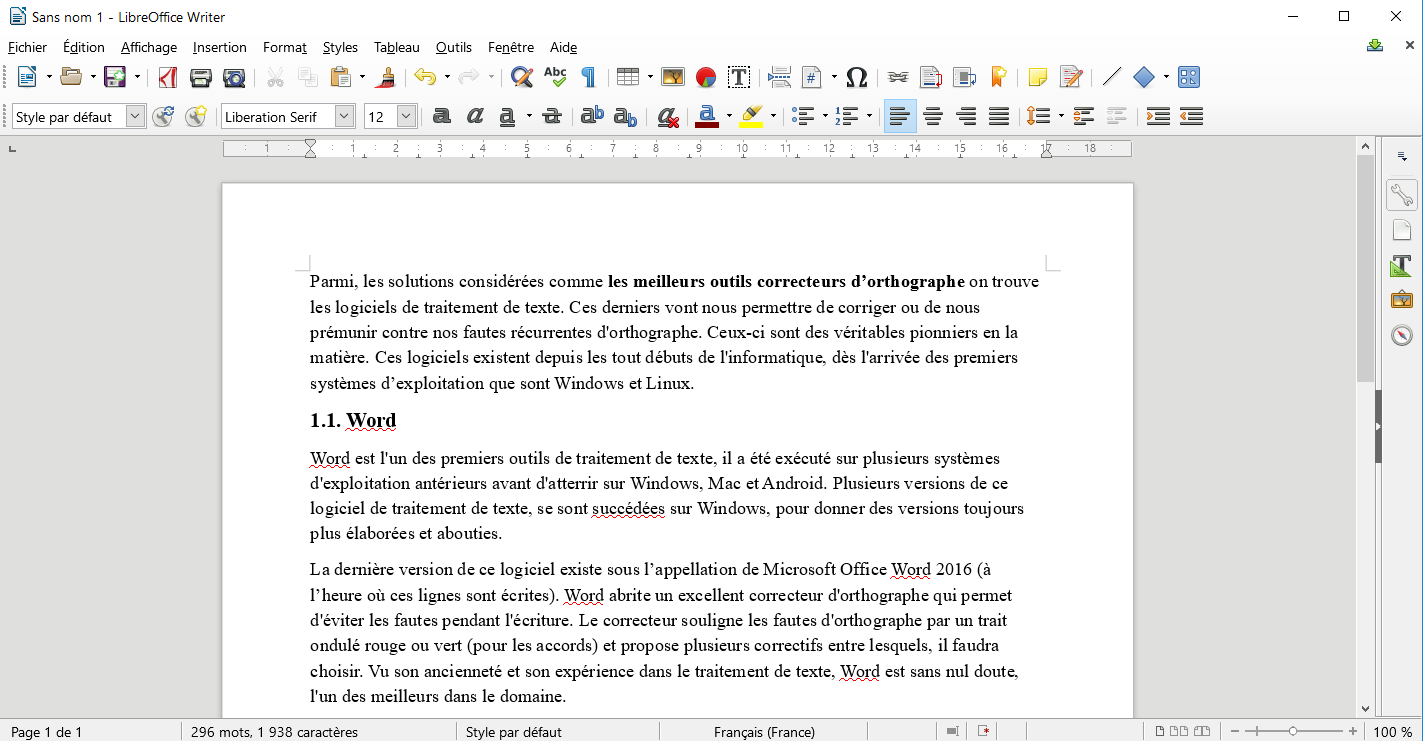
Task: Expand the Open file dropdown arrow
Action: 93,77
